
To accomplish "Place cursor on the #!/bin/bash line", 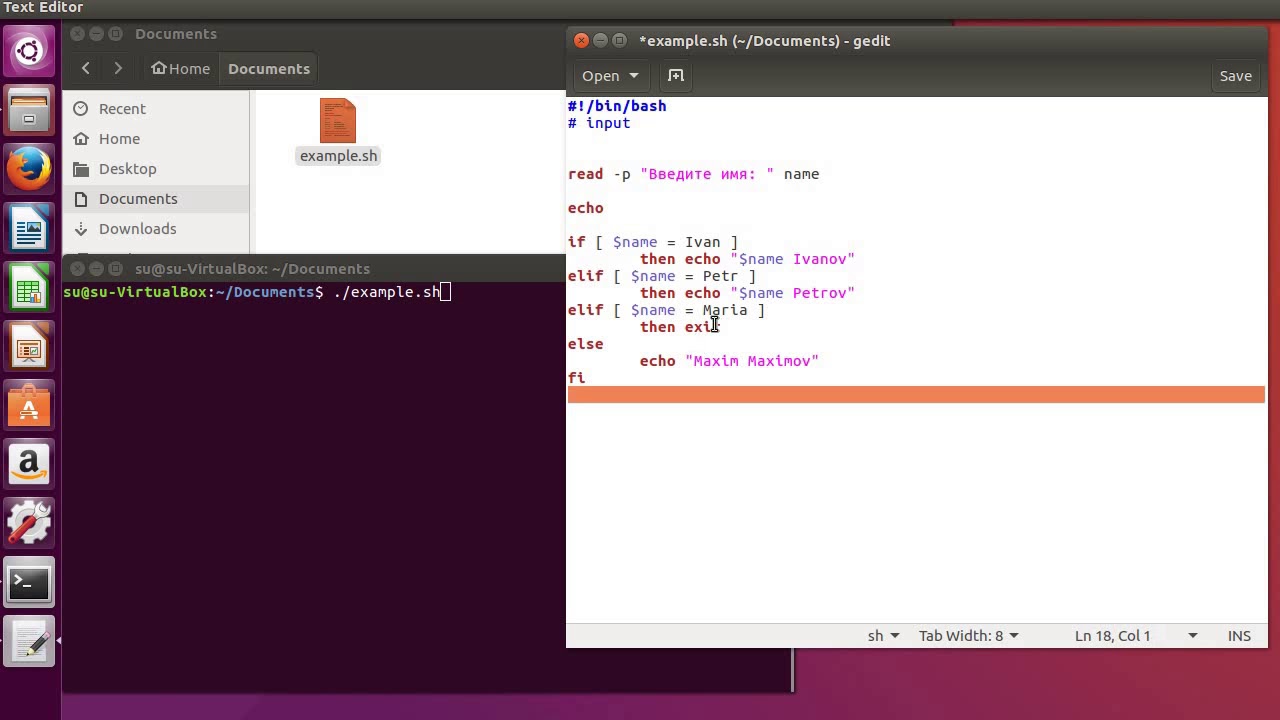I will [617, 106].
